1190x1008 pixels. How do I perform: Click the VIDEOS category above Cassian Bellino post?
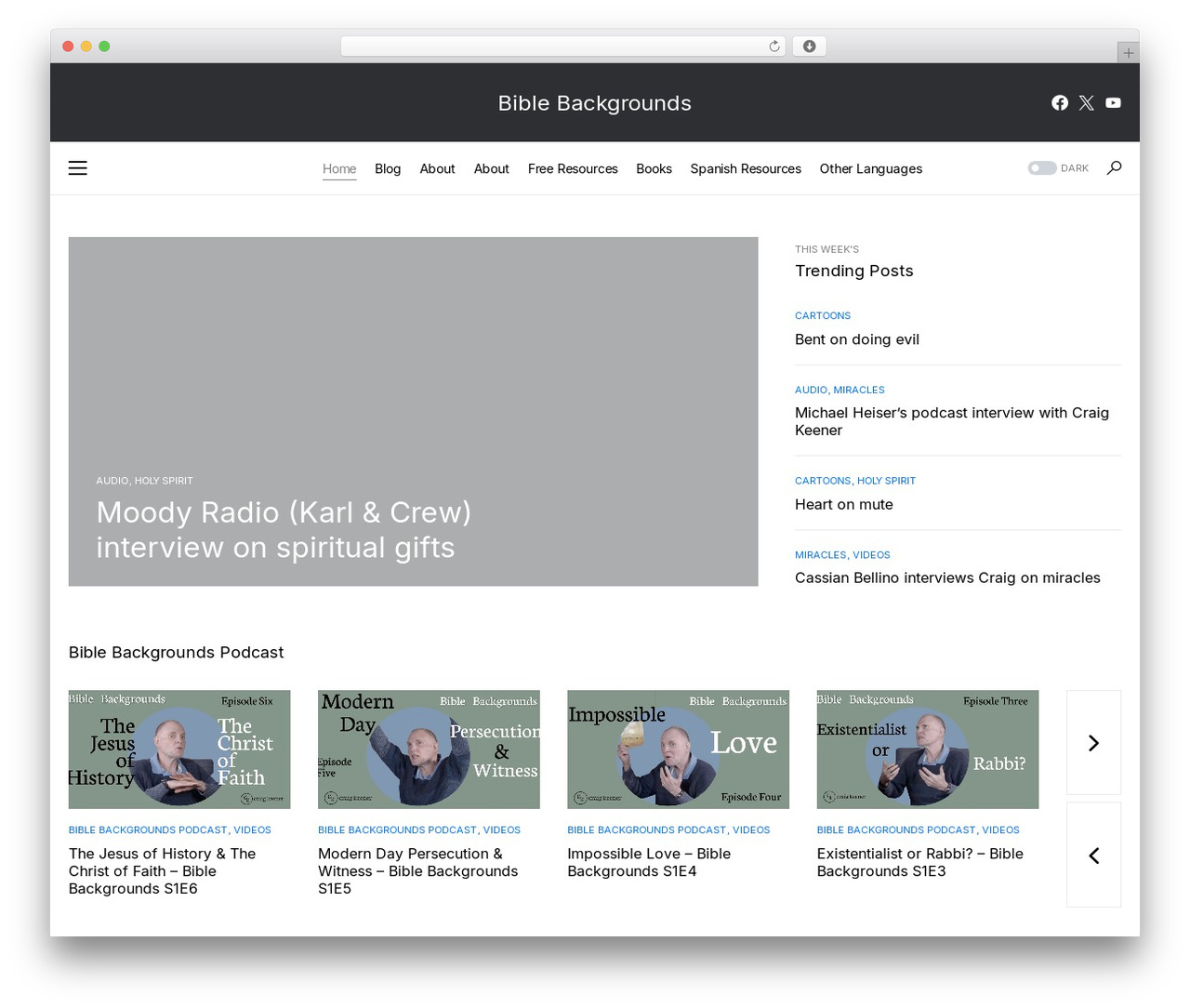coord(871,555)
